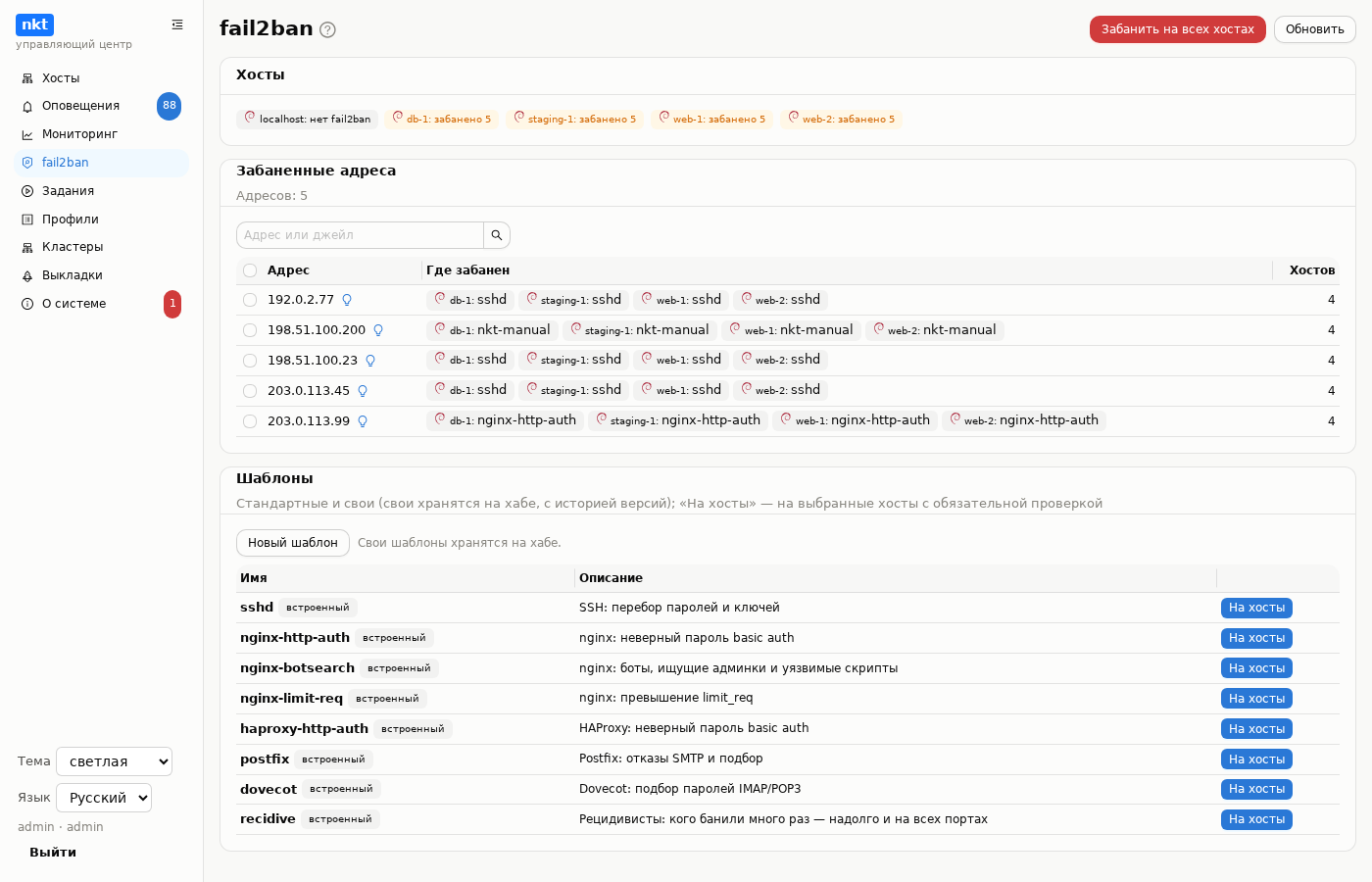Collapse the sidebar with the menu icon
The image size is (1372, 882).
pos(177,24)
